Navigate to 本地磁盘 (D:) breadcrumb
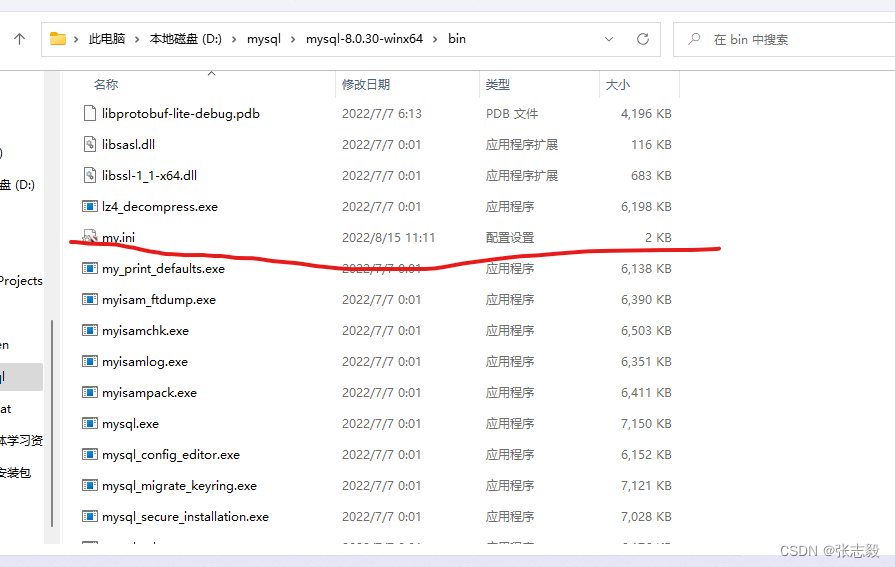The height and width of the screenshot is (567, 895). (186, 39)
